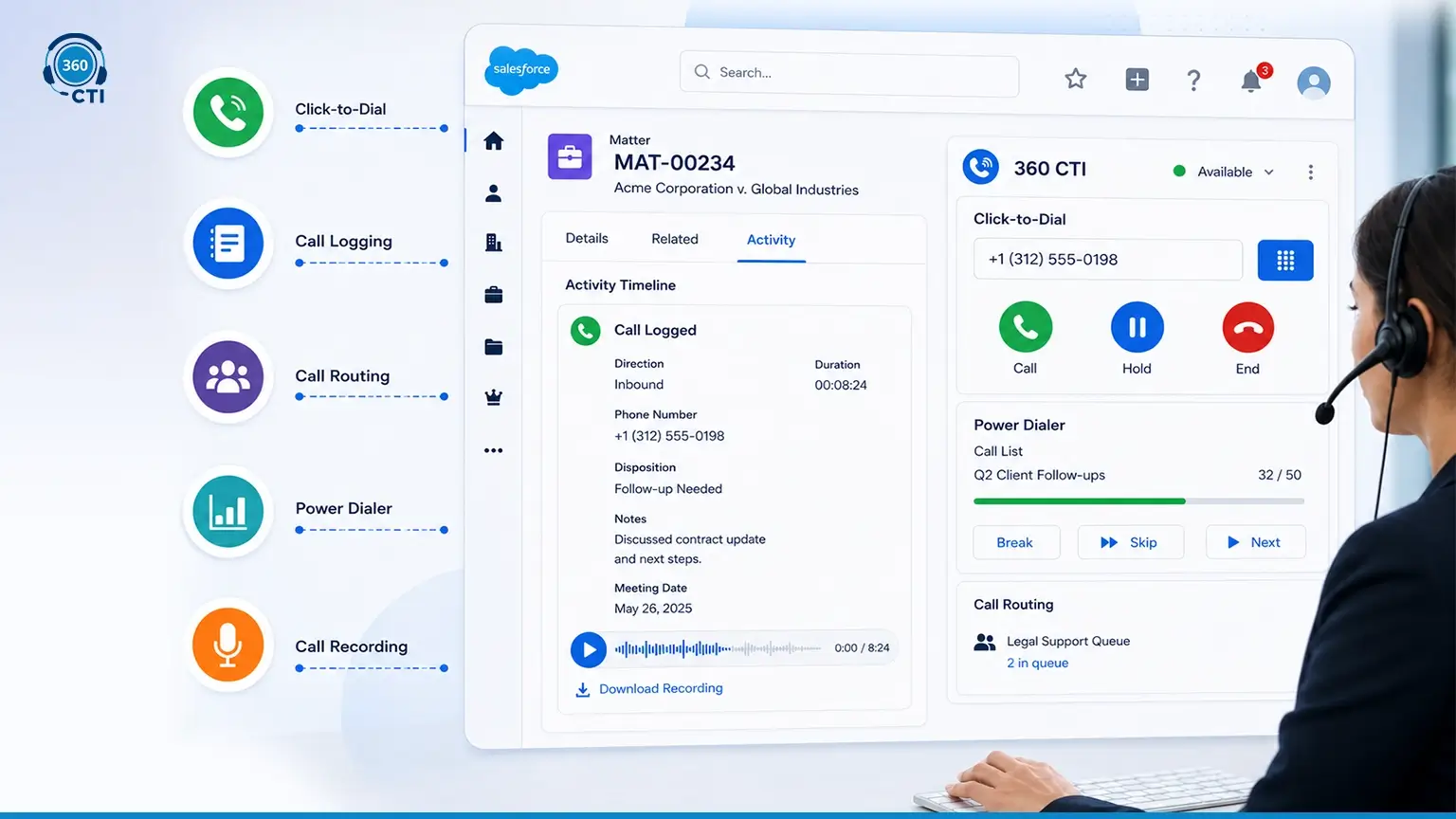Open the briefcase Matters sidebar icon
The height and width of the screenshot is (819, 1456).
(x=493, y=295)
